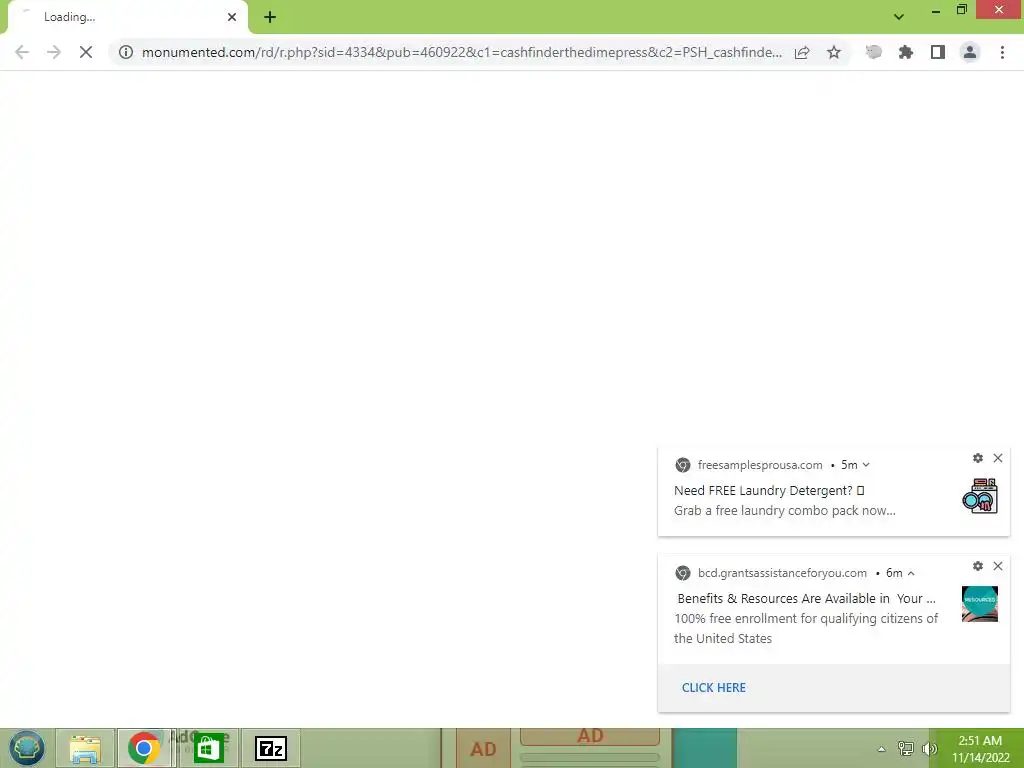This screenshot has width=1024, height=768.
Task: Click the Resources notification thumbnail
Action: [x=980, y=603]
